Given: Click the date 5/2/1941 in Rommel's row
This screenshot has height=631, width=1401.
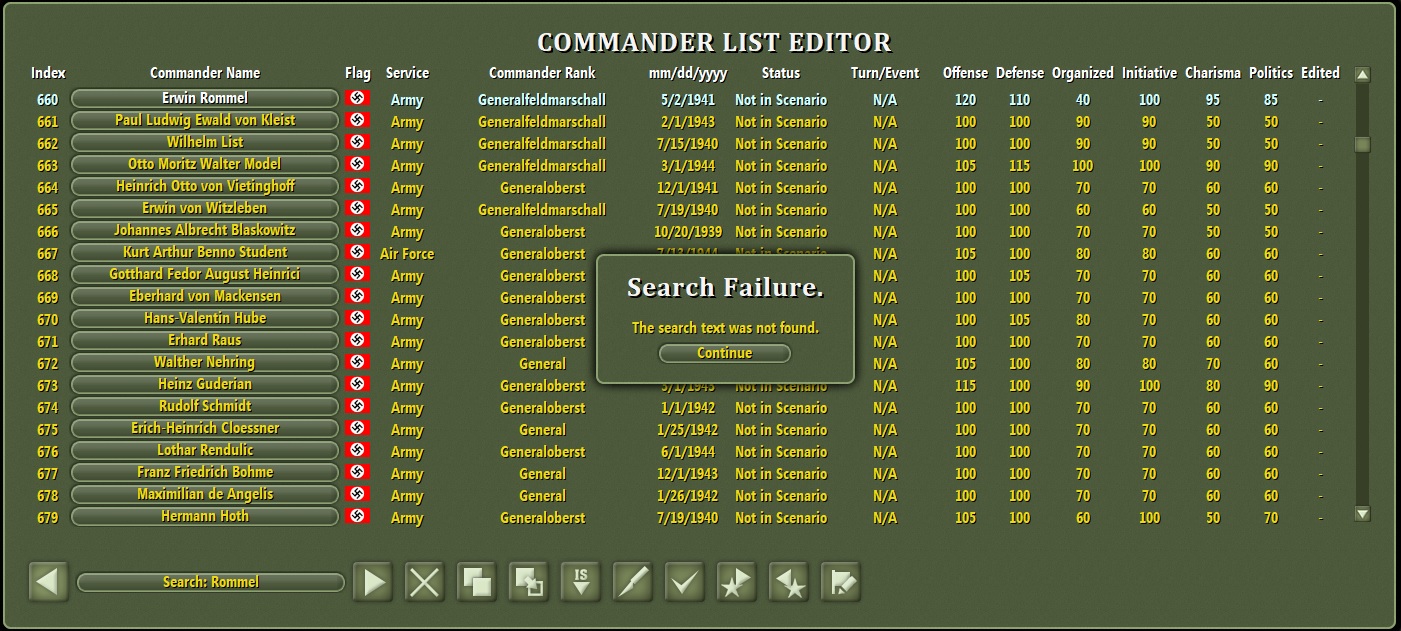Looking at the screenshot, I should (x=687, y=100).
